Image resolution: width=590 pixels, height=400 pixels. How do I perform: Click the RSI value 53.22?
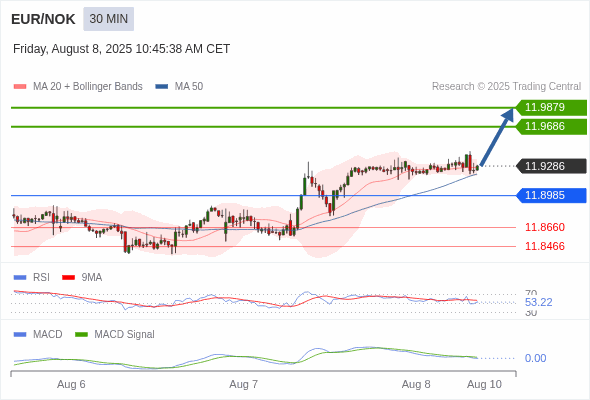(538, 302)
